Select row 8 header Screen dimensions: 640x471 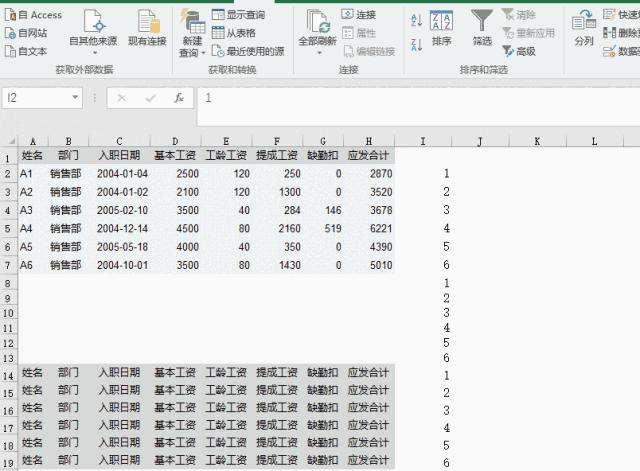pyautogui.click(x=8, y=283)
